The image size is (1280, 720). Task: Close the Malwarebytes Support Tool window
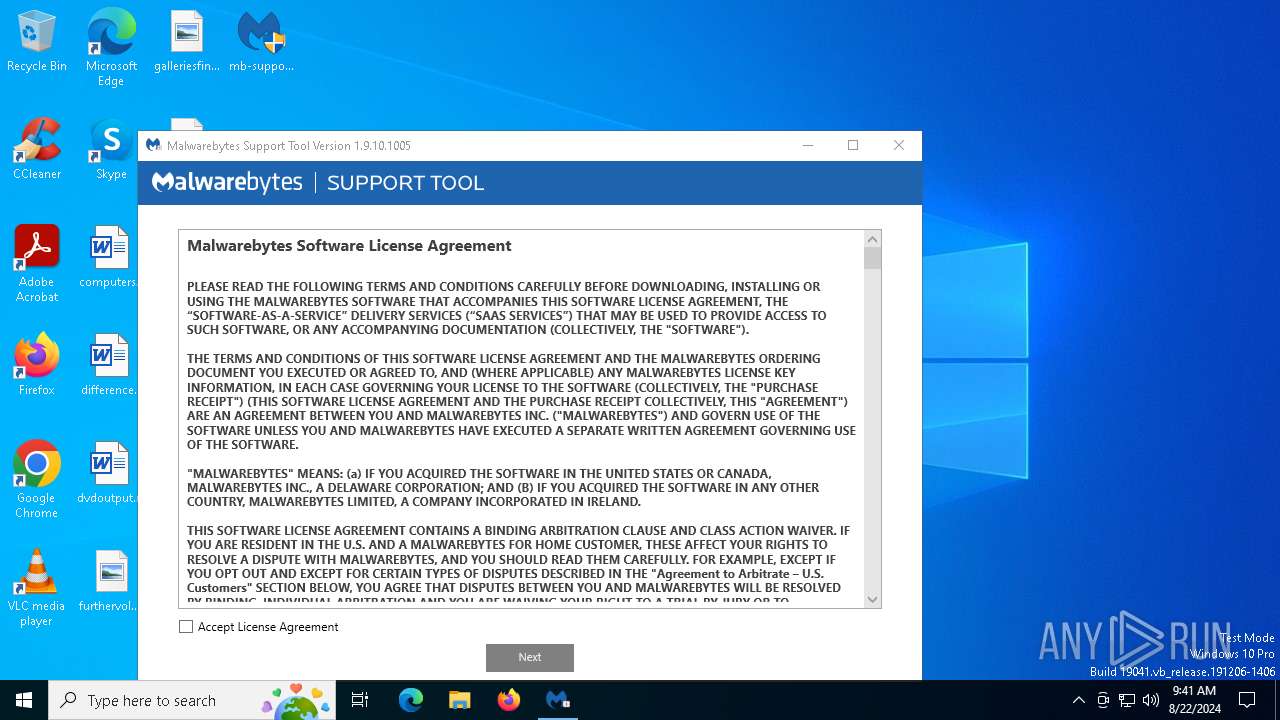point(899,146)
